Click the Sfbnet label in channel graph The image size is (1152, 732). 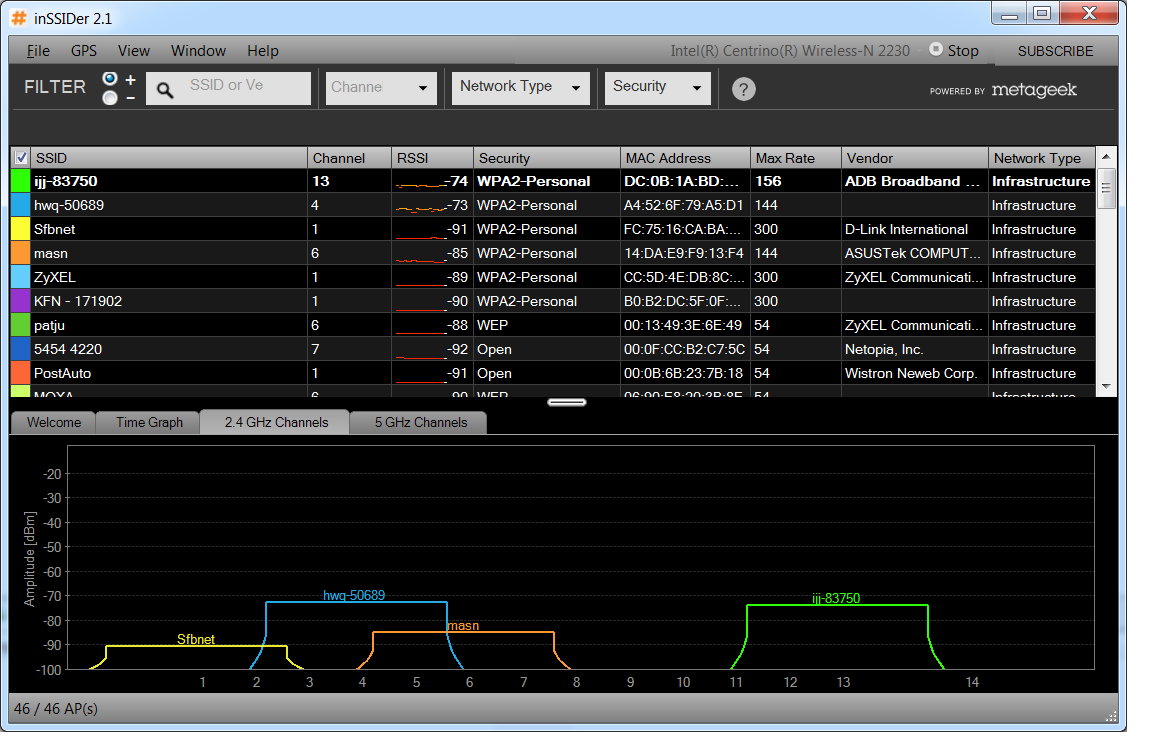click(195, 639)
